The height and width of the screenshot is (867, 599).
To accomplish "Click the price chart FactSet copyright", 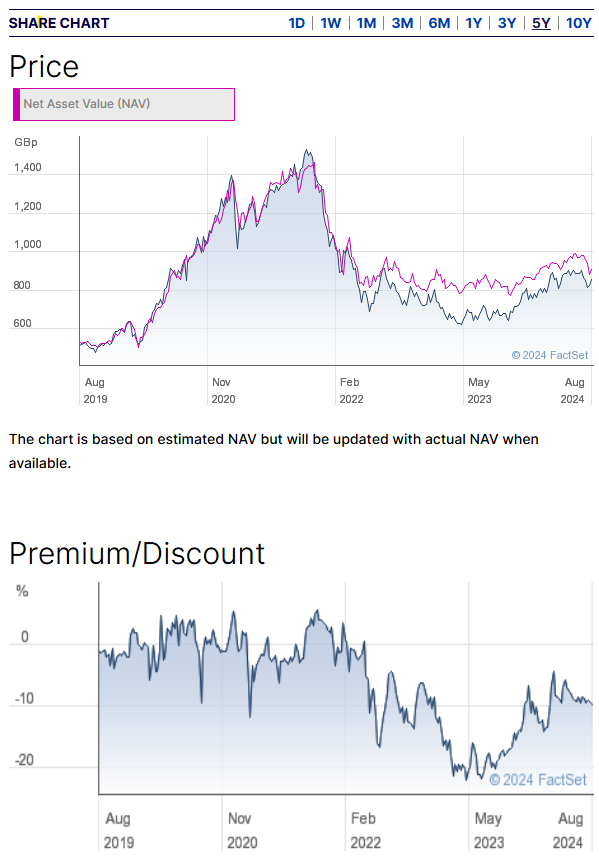I will [550, 355].
